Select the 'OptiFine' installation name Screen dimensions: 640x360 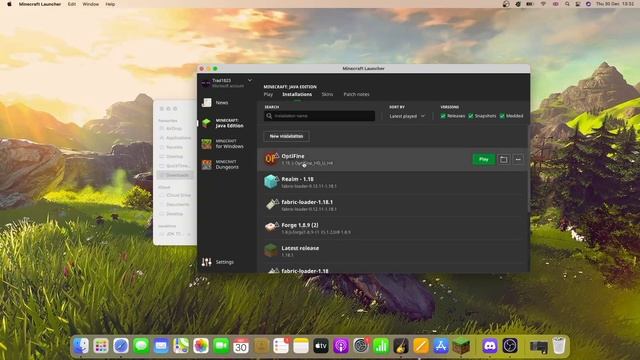(x=293, y=156)
